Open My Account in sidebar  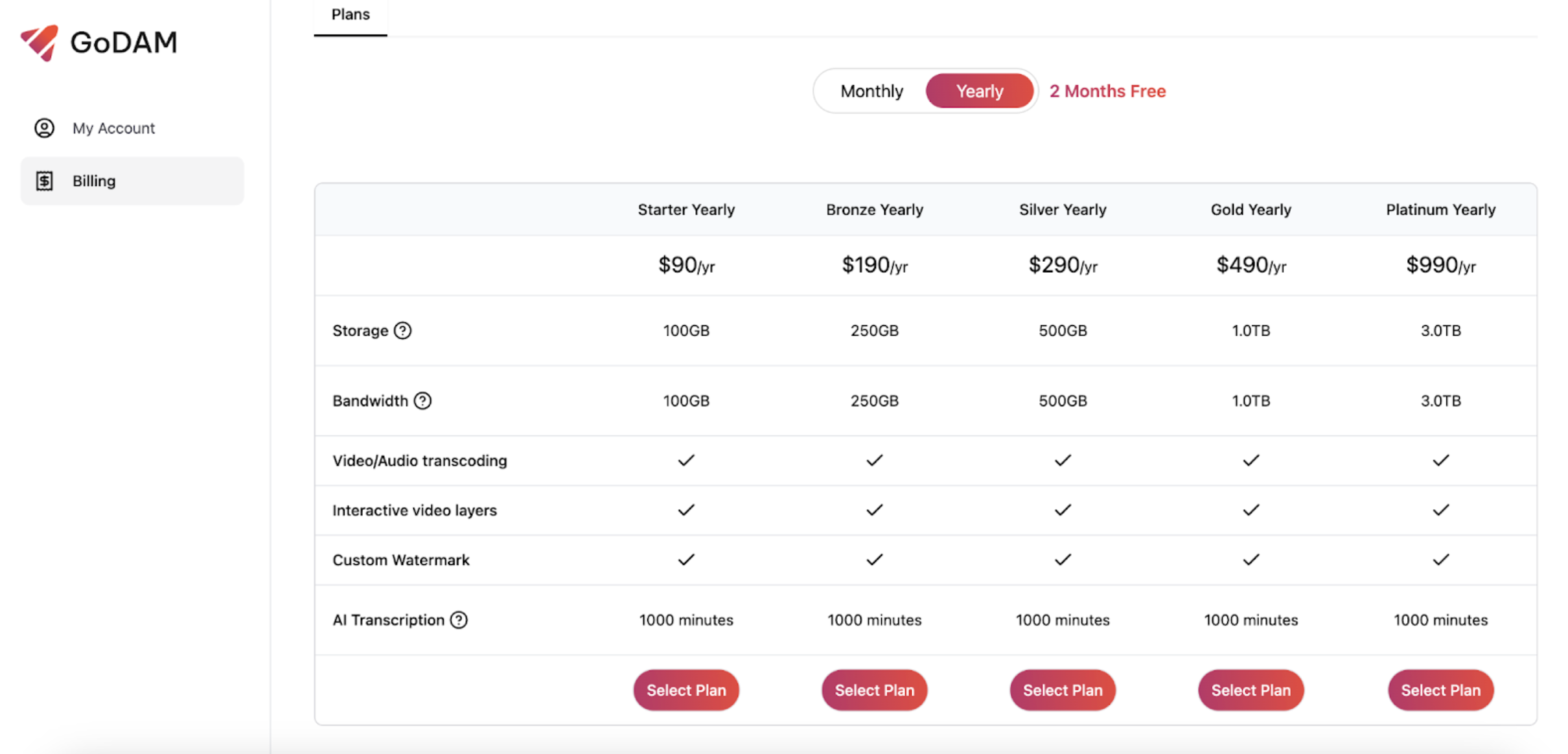coord(113,128)
